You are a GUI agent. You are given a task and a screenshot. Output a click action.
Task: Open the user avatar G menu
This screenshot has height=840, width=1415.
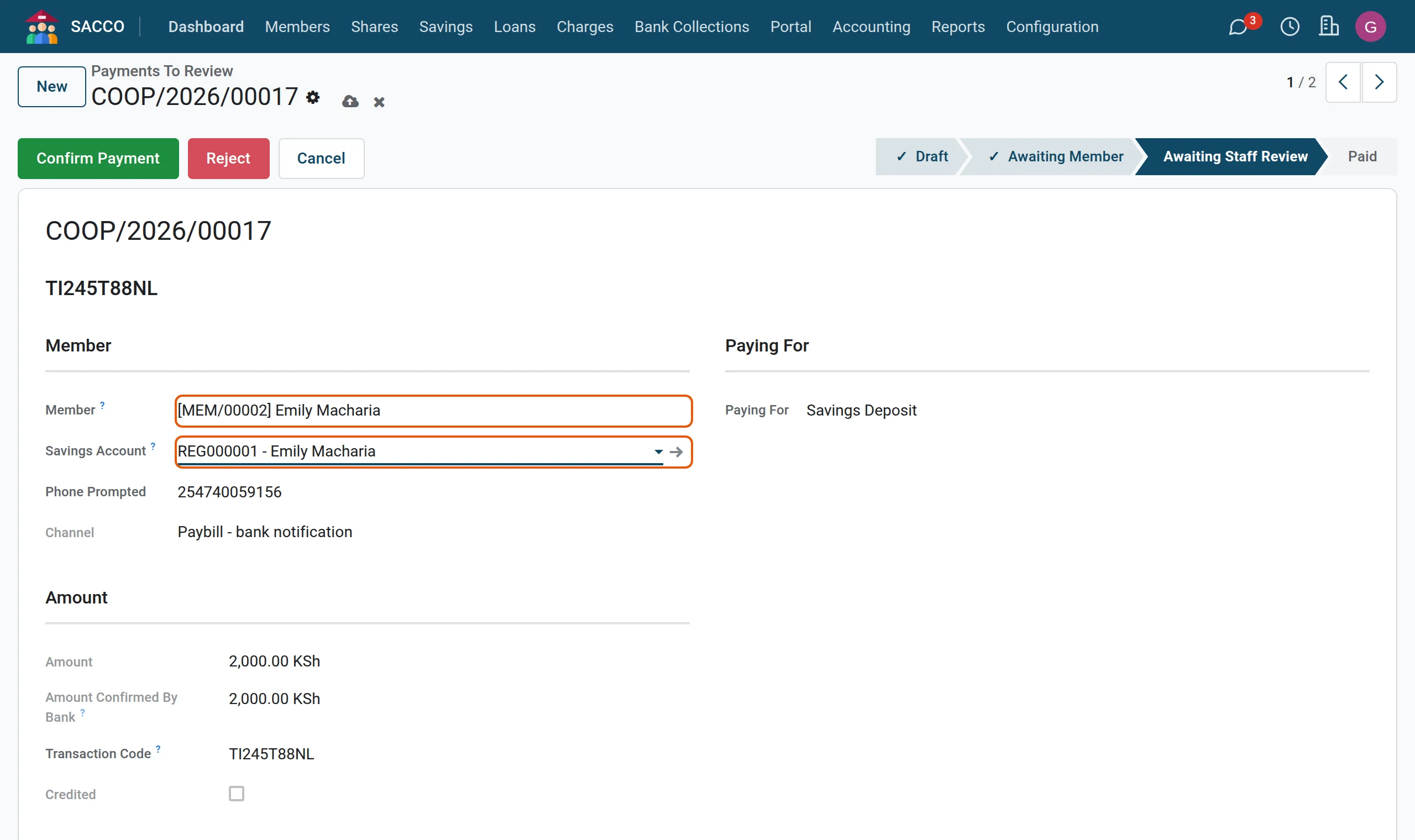pos(1370,27)
